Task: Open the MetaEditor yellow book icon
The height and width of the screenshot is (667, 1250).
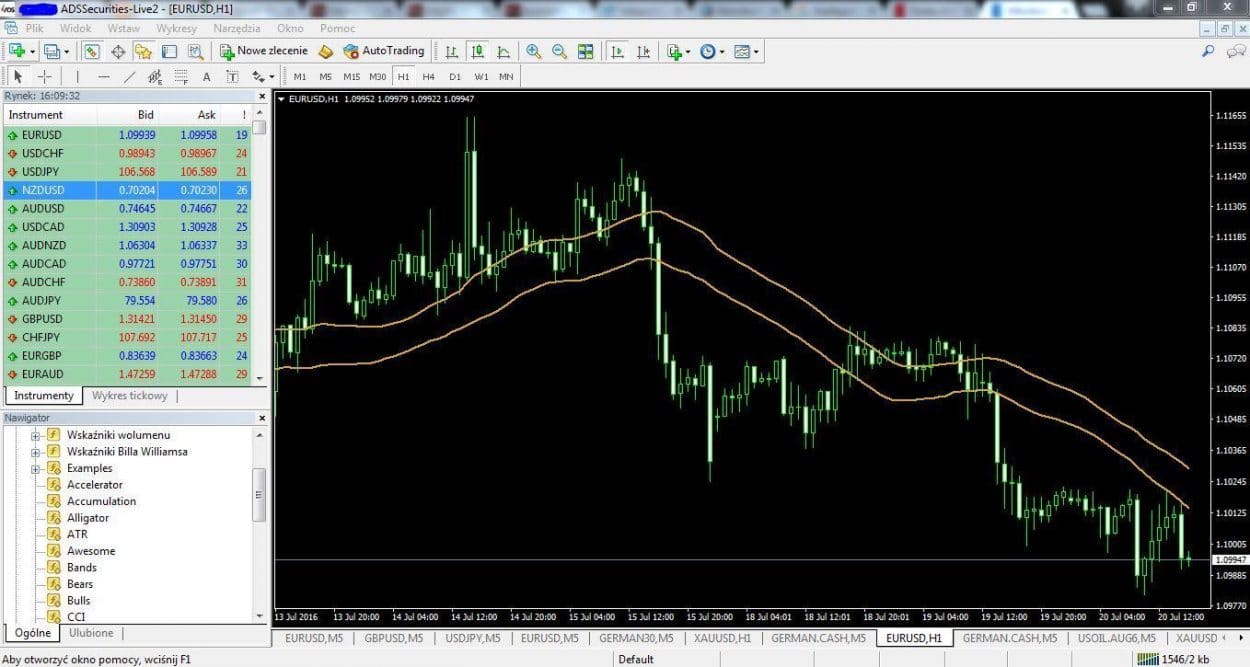Action: [x=326, y=51]
